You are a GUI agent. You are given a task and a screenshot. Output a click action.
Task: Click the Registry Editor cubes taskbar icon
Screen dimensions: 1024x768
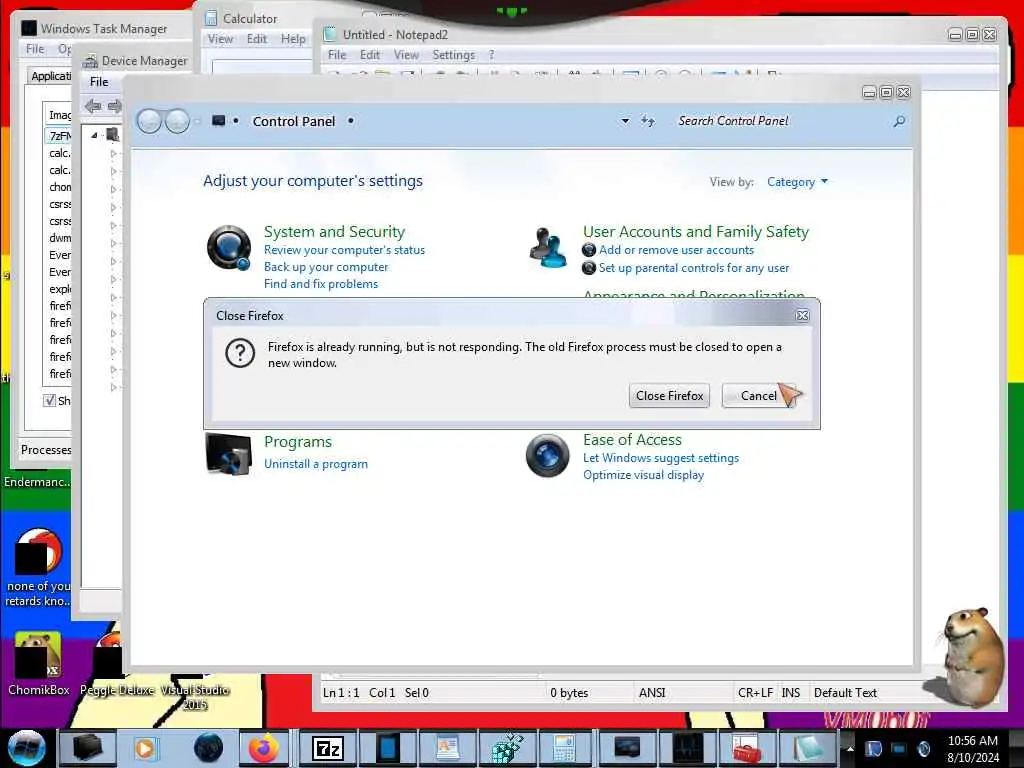coord(507,748)
